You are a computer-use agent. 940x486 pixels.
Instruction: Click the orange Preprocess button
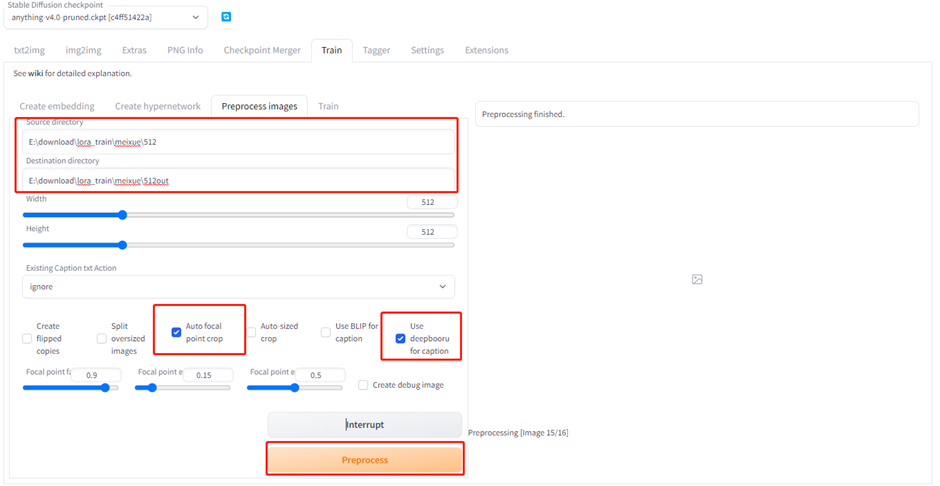[x=364, y=460]
